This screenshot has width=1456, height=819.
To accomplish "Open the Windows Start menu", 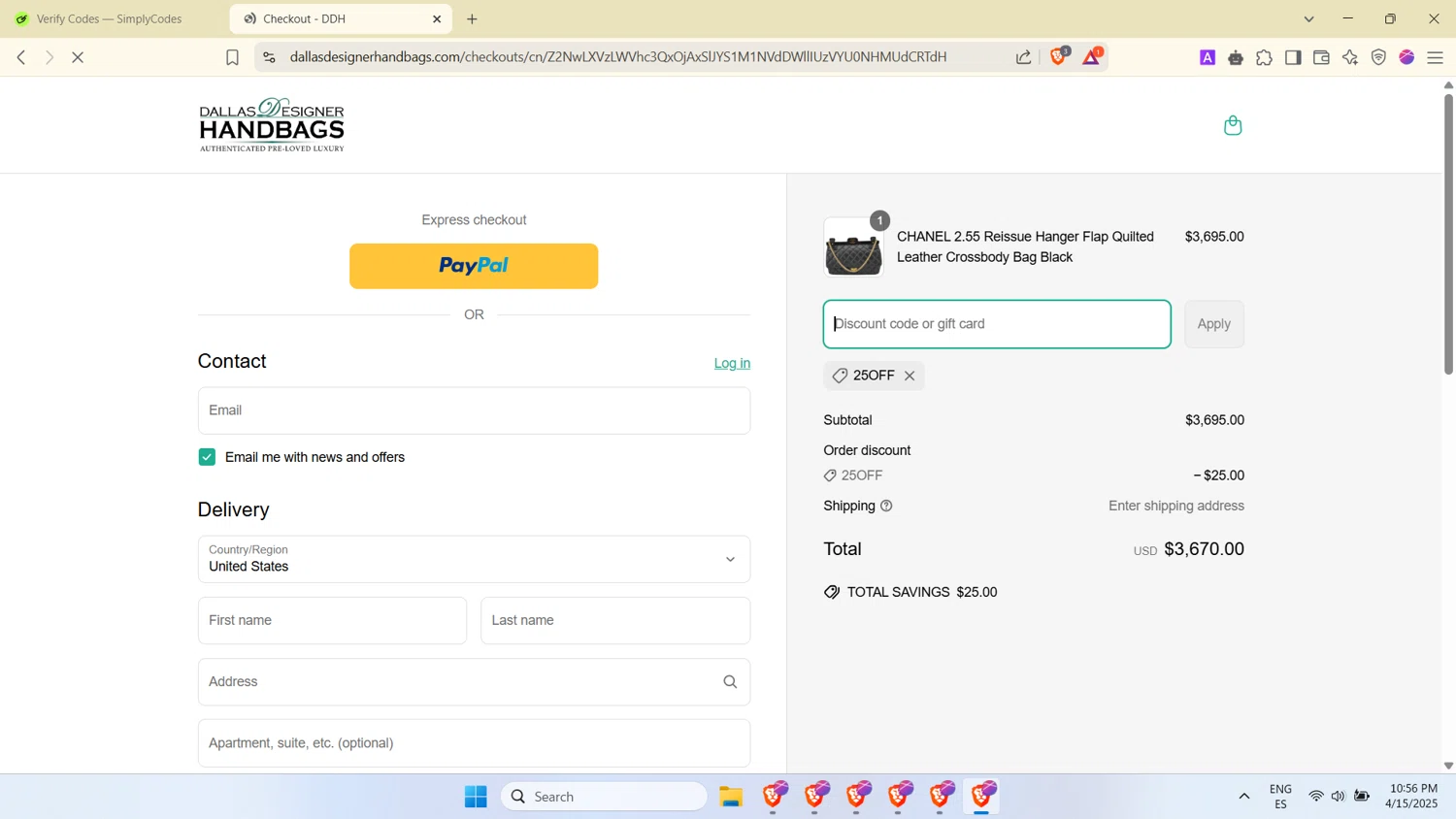I will [476, 797].
